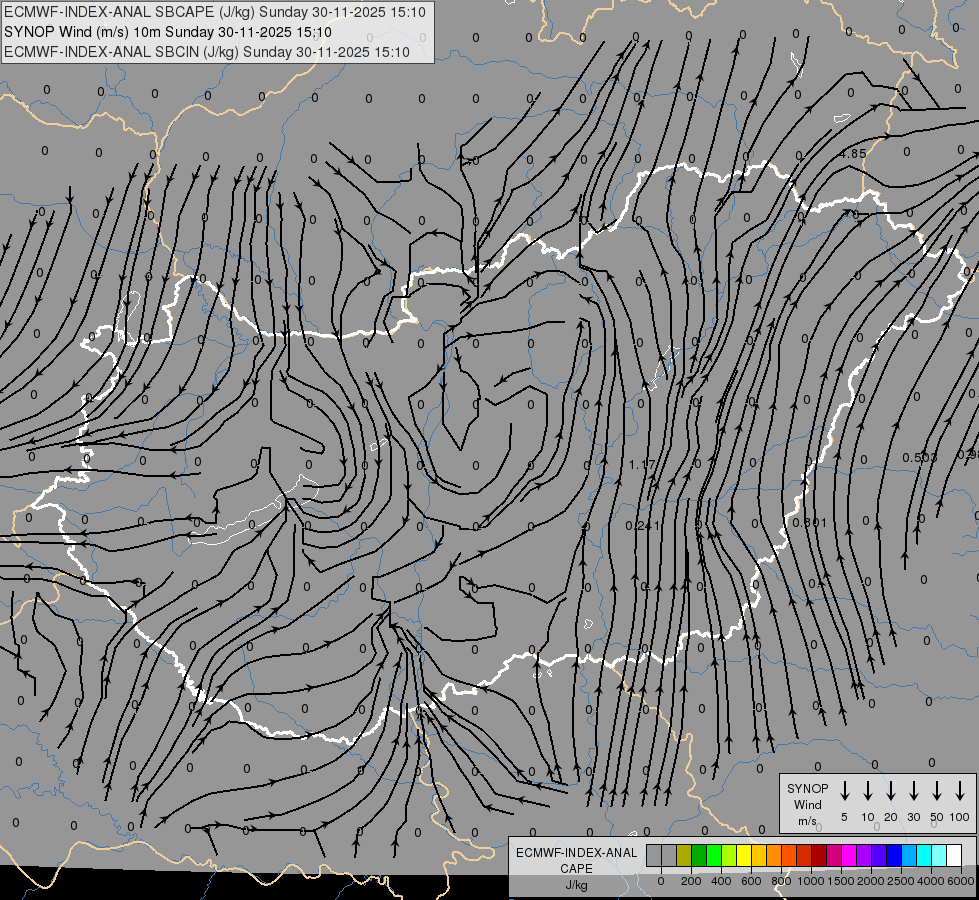Click the 800 tick label on color bar
Viewport: 979px width, 900px height.
pos(781,881)
